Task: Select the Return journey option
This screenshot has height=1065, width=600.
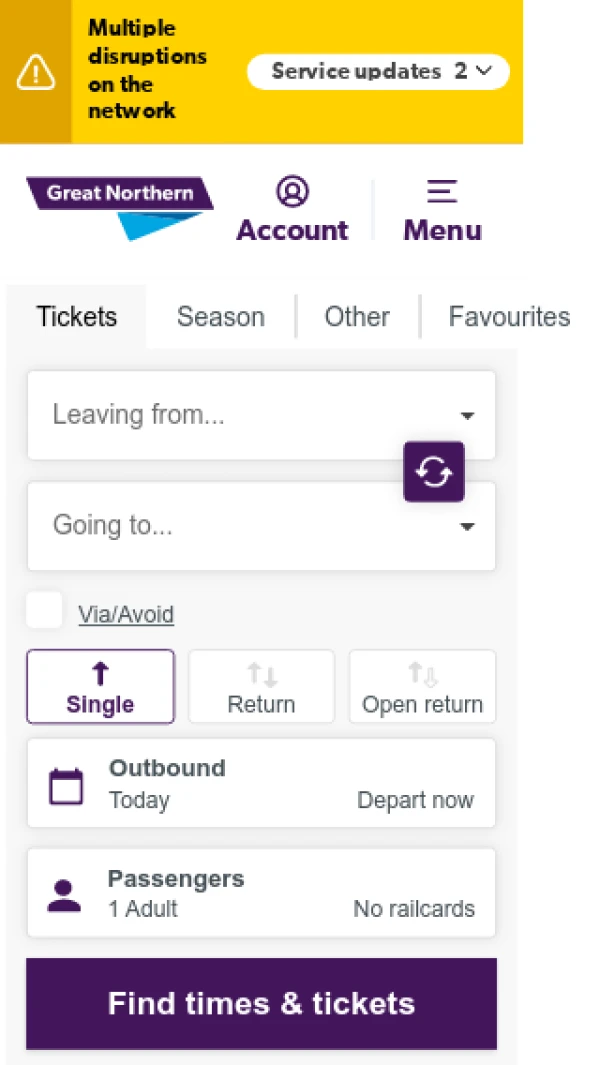Action: tap(262, 687)
